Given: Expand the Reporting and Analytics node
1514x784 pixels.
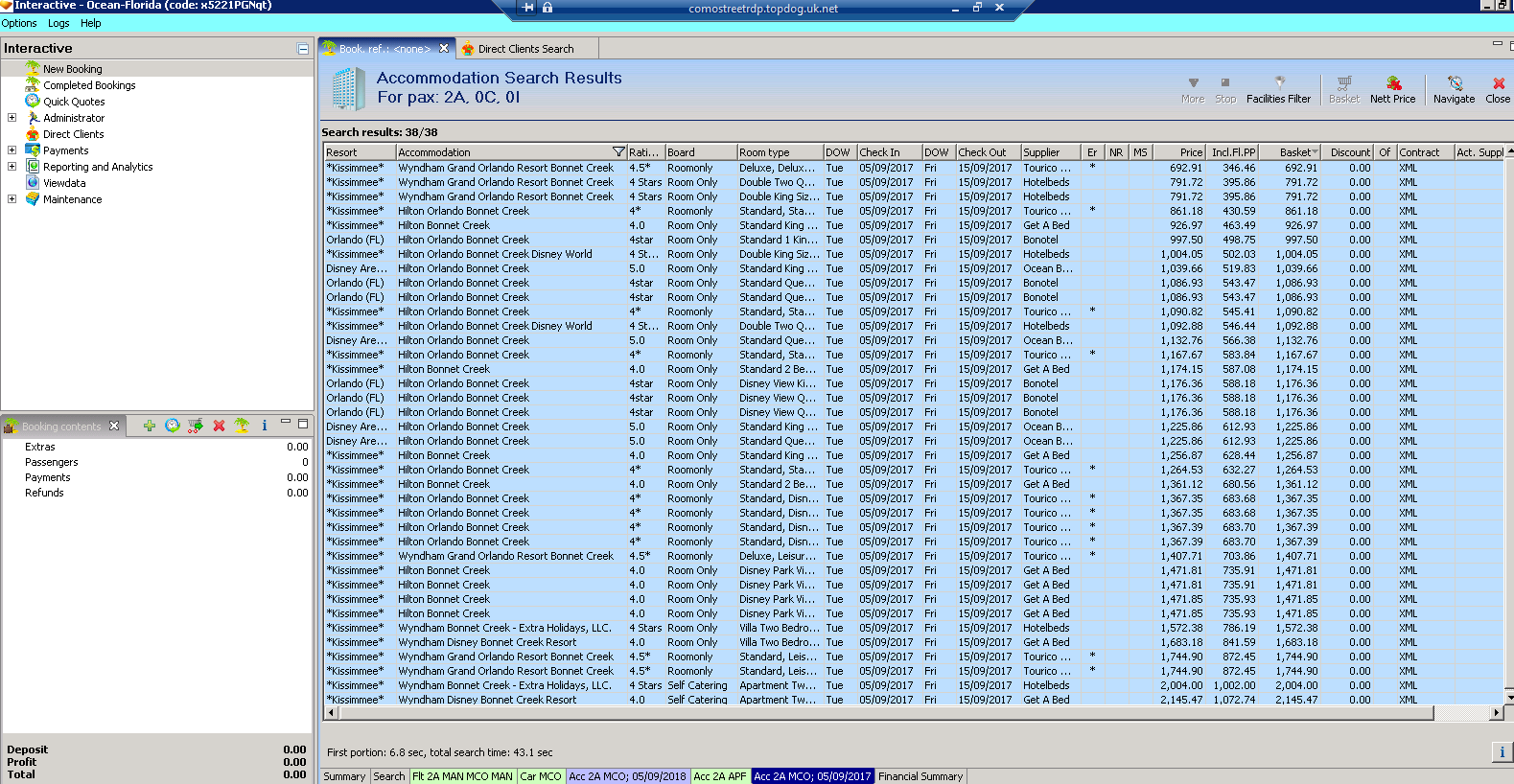Looking at the screenshot, I should (12, 167).
